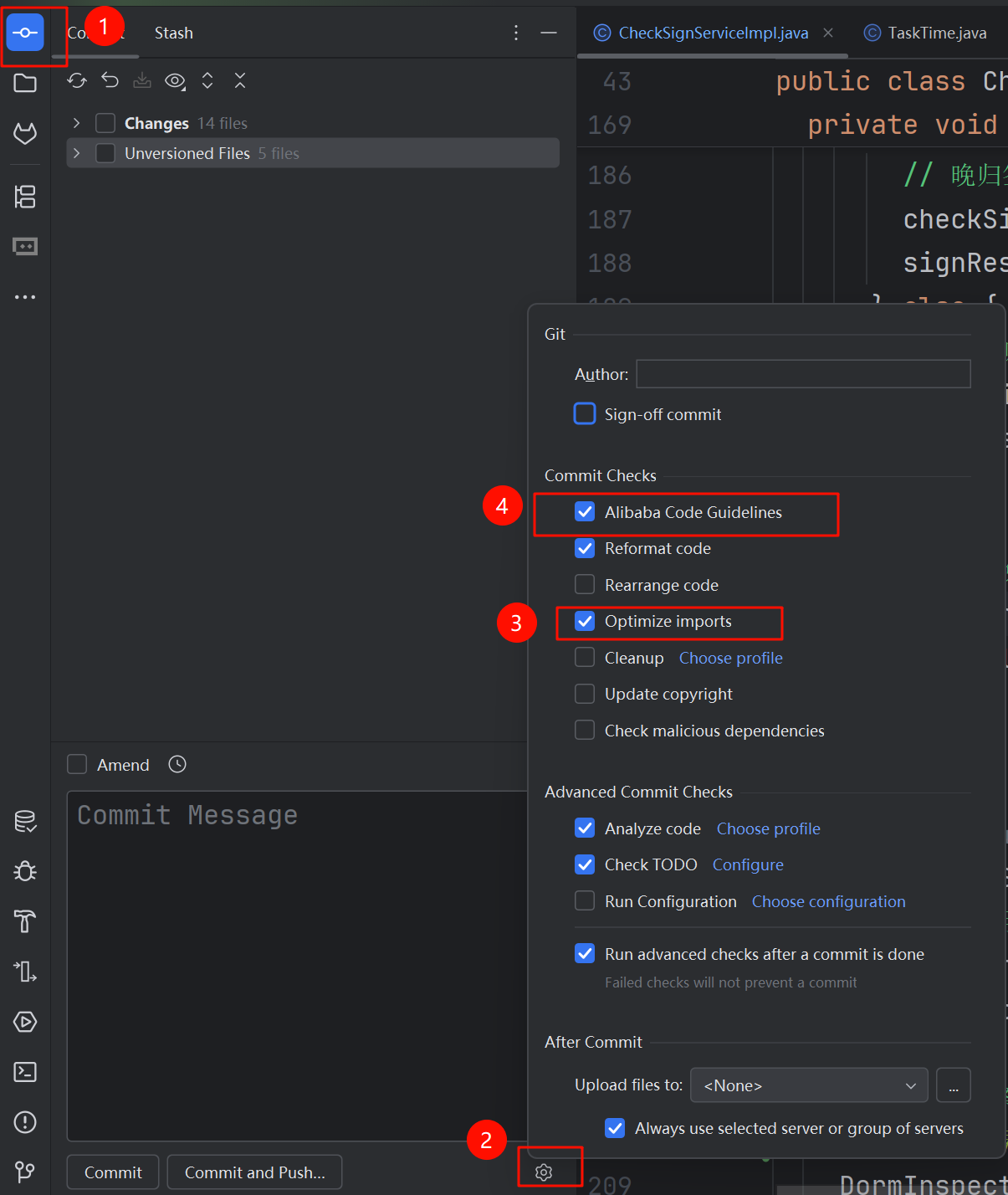Screen dimensions: 1008x1195
Task: Open the Database tool window
Action: pos(25,822)
